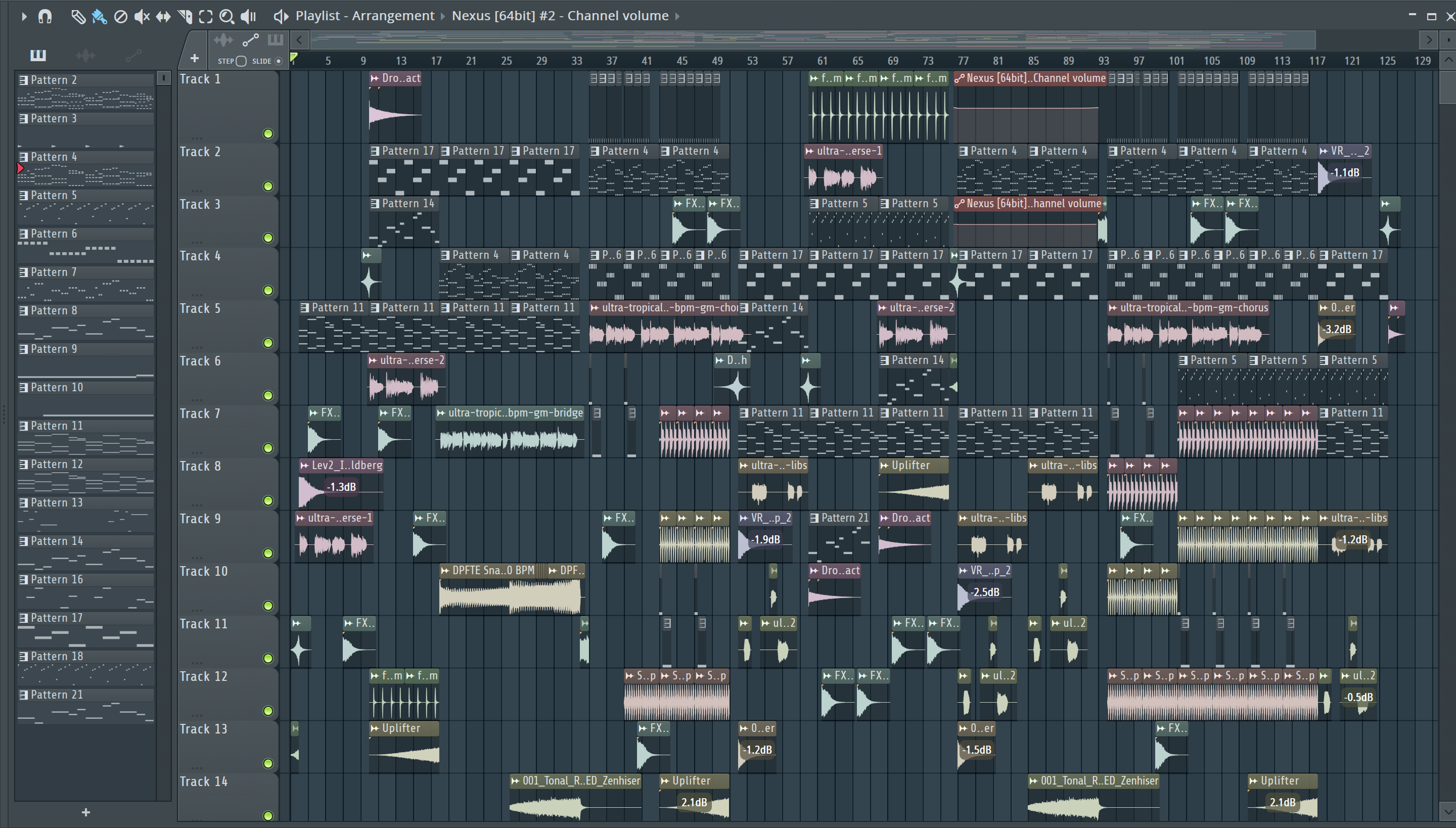Focus audio clips in playlist header
Viewport: 1456px width, 828px height.
point(223,40)
